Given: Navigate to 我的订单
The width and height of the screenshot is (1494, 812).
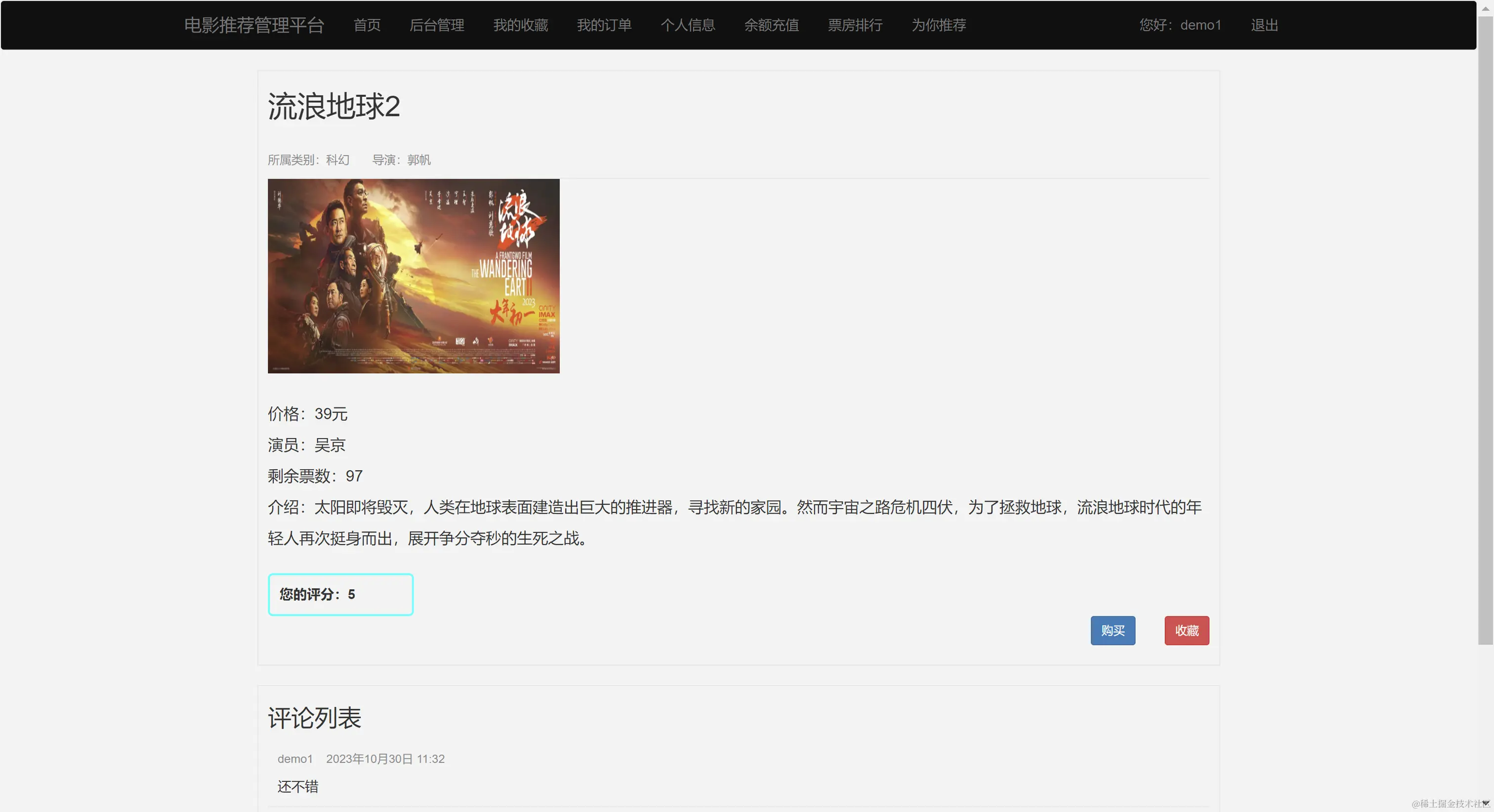Looking at the screenshot, I should [604, 25].
